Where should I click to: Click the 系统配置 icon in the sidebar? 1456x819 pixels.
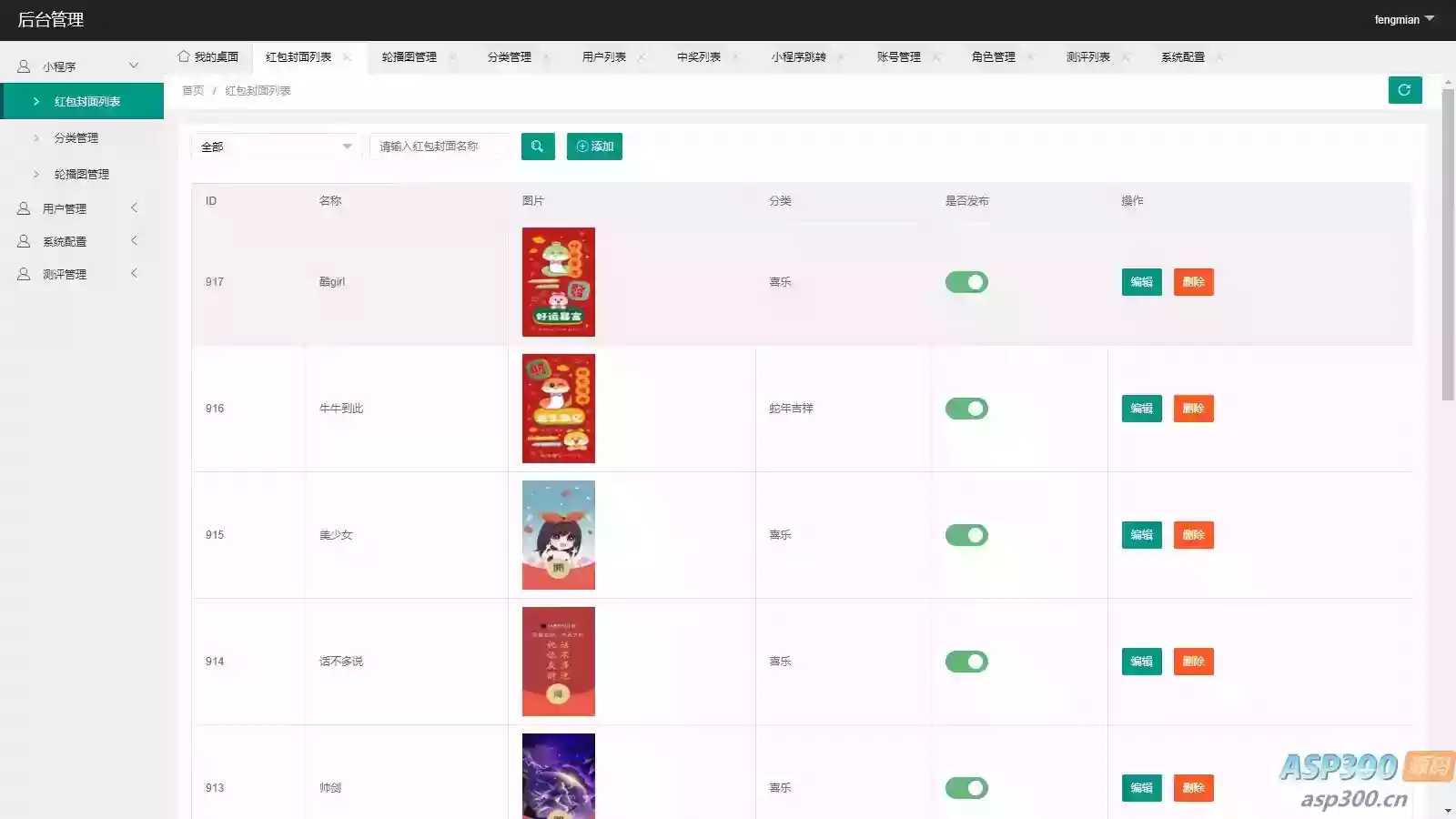[22, 240]
